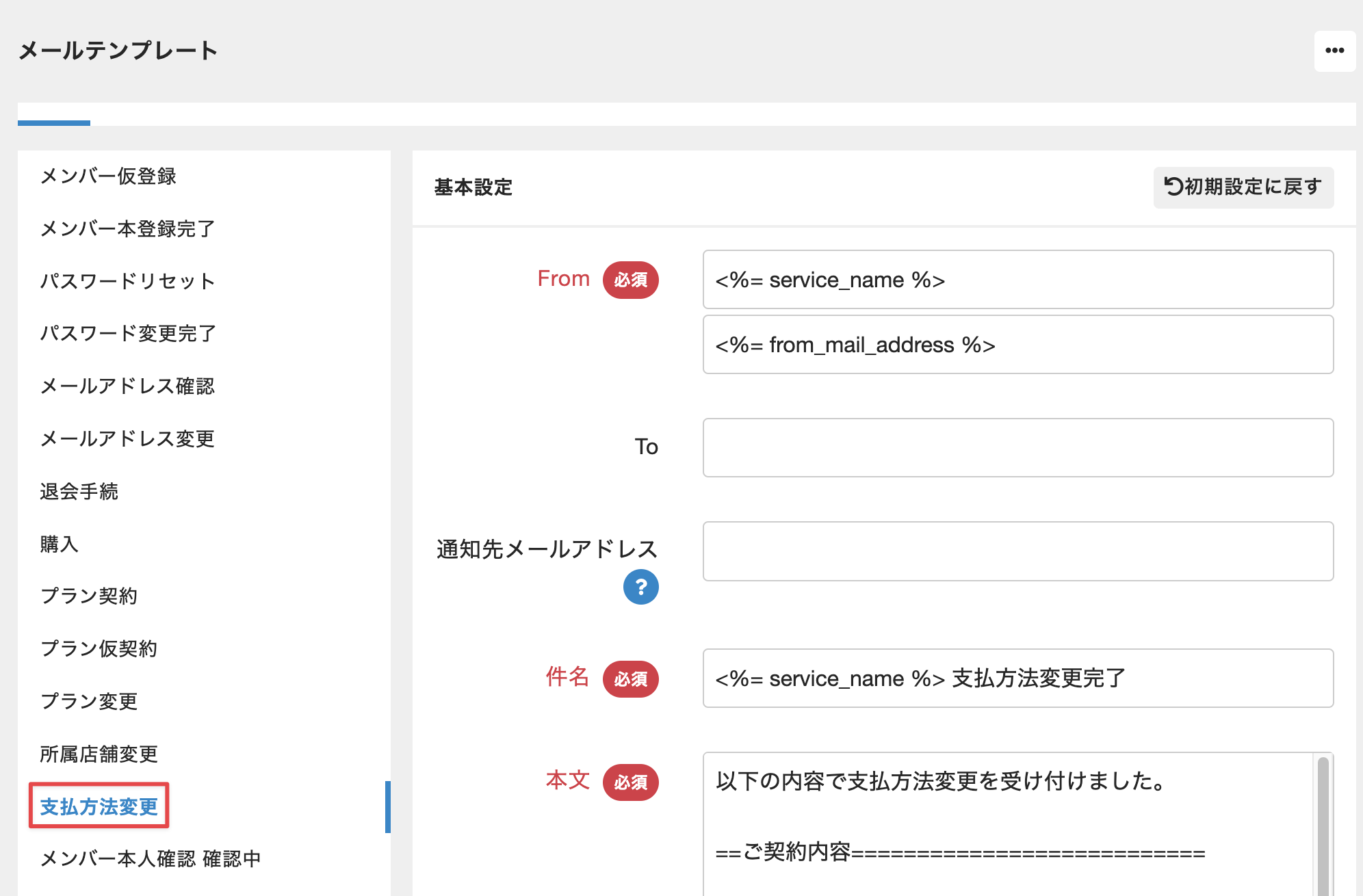Select プラン契約 template
The image size is (1363, 896).
pyautogui.click(x=89, y=596)
